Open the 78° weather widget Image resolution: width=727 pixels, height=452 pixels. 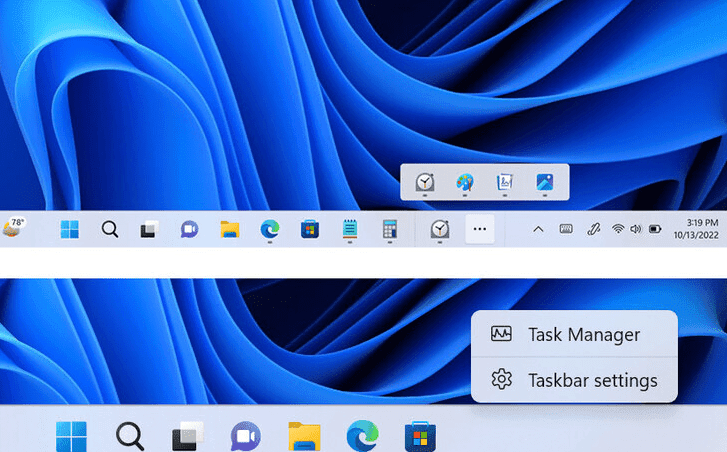click(14, 227)
